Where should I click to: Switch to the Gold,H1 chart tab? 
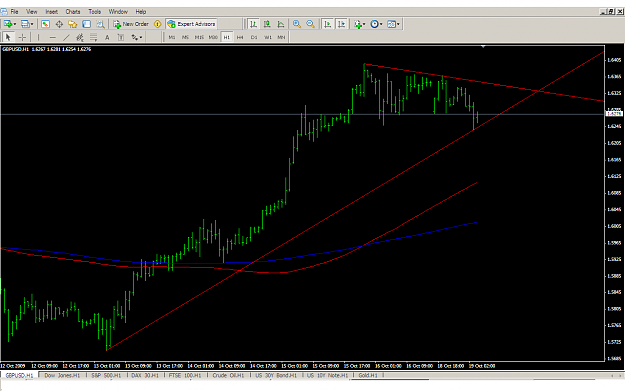(x=368, y=375)
